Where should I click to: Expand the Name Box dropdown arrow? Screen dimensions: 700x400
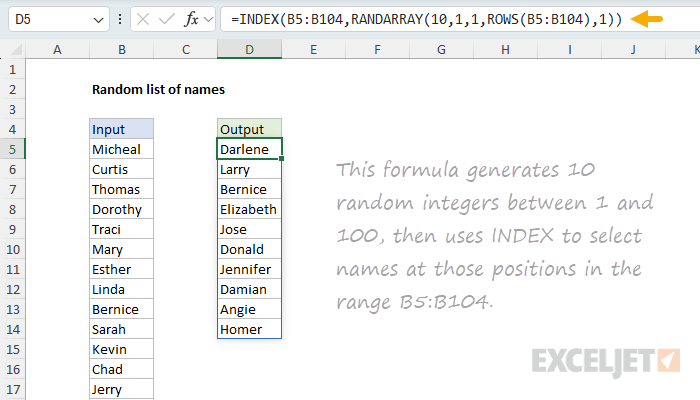[98, 20]
